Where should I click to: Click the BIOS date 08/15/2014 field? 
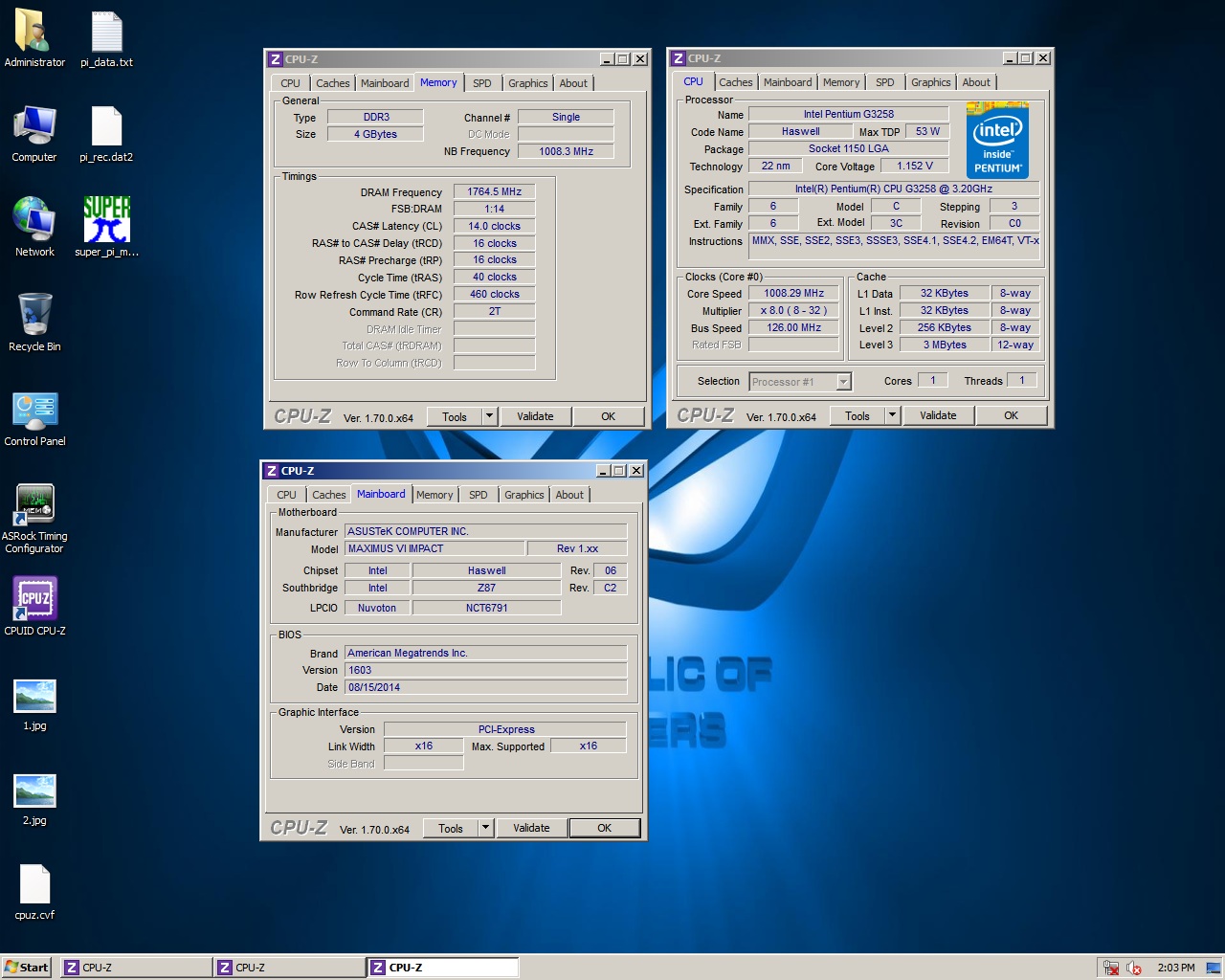coord(486,687)
